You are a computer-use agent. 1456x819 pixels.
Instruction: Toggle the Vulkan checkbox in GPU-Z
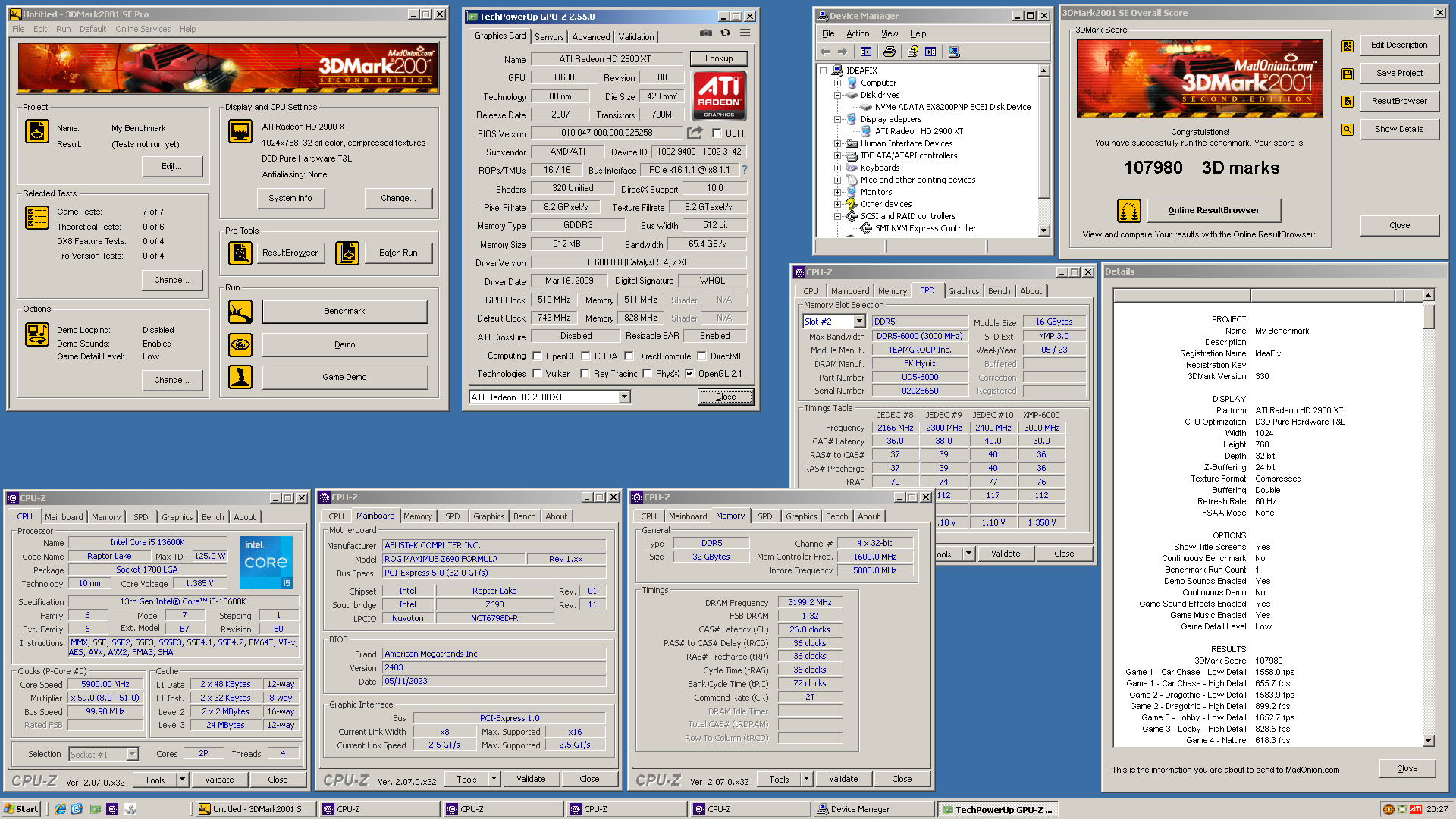pos(537,374)
